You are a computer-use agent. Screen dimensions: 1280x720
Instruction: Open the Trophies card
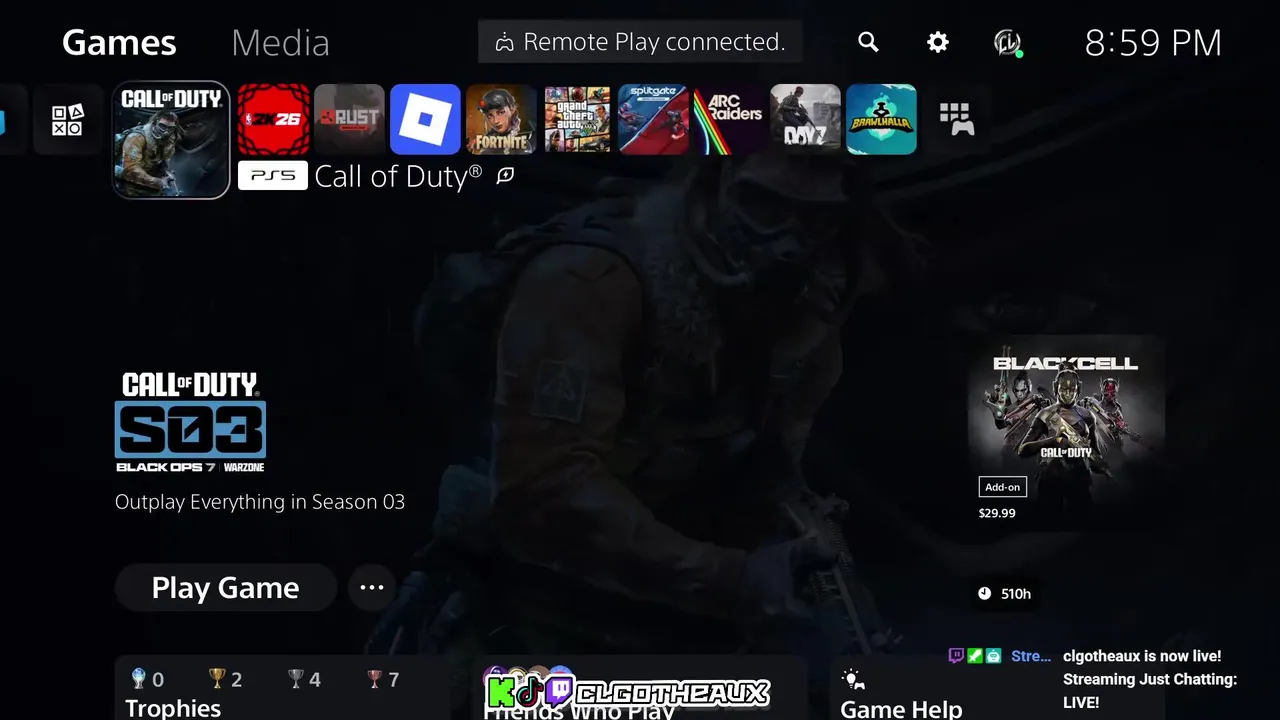point(282,688)
